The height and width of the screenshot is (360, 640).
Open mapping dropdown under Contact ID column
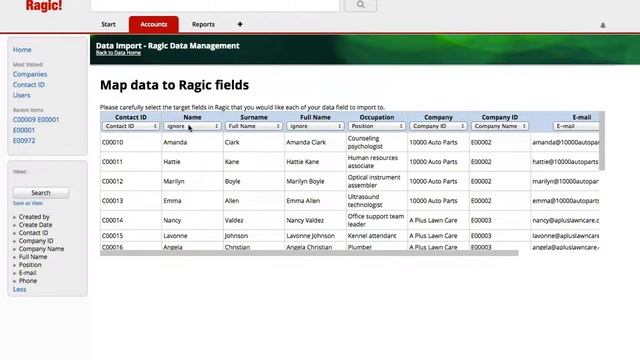point(131,126)
